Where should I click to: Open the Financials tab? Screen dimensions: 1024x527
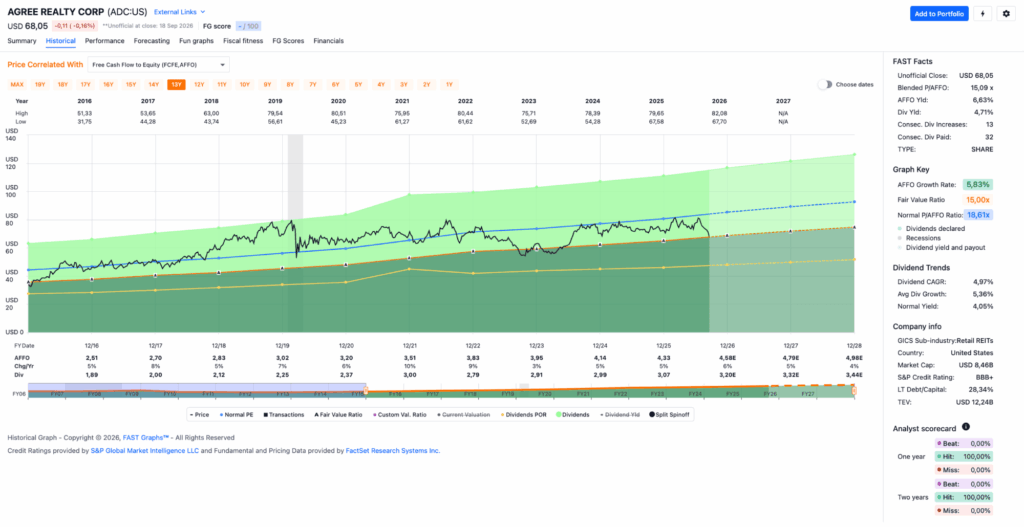(x=328, y=40)
